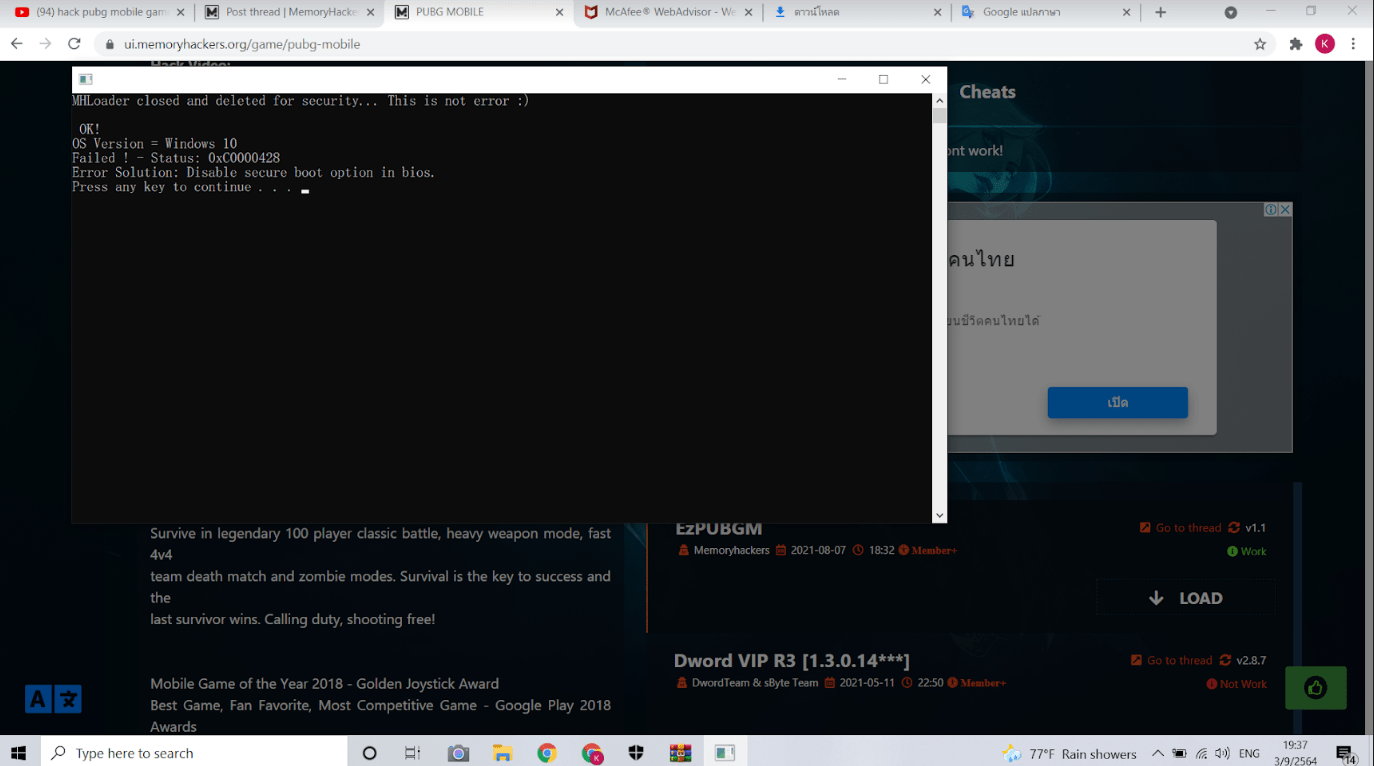Image resolution: width=1374 pixels, height=766 pixels.
Task: Click the console scrollbar up arrow
Action: click(x=939, y=101)
